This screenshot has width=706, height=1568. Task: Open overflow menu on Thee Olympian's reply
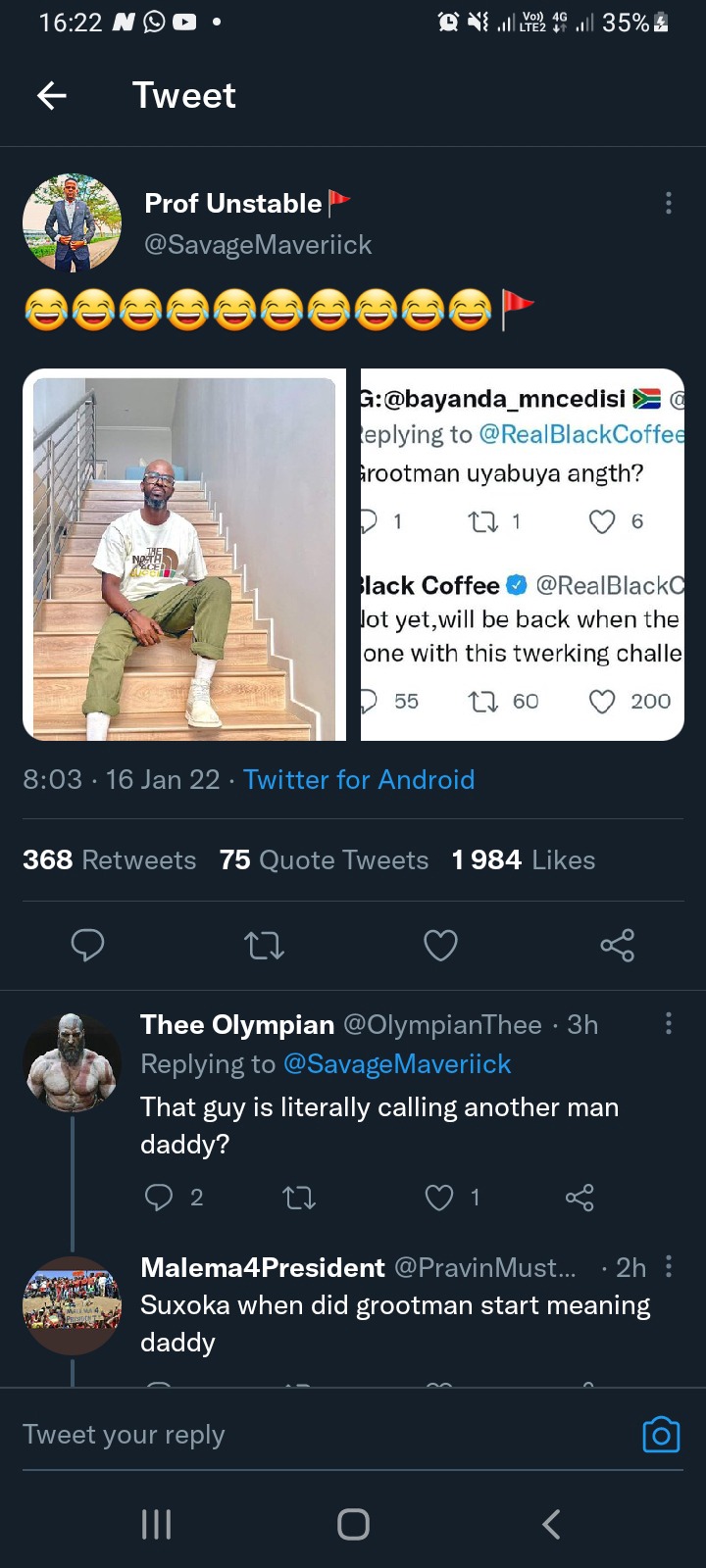pos(669,1023)
